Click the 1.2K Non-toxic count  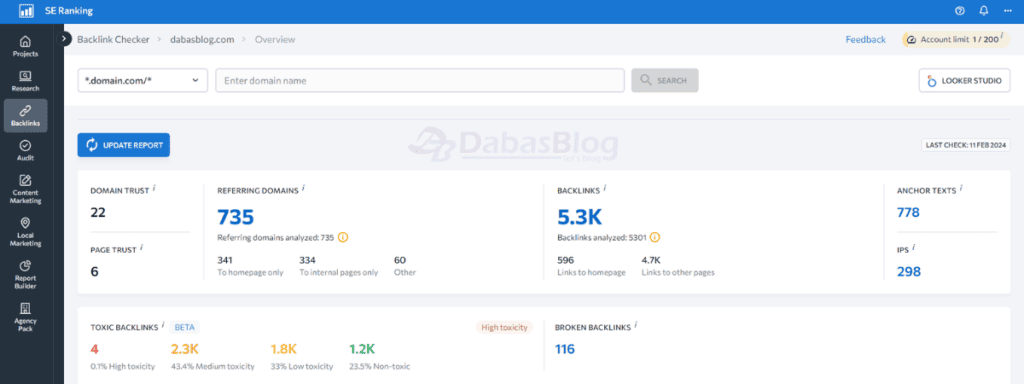tap(362, 349)
